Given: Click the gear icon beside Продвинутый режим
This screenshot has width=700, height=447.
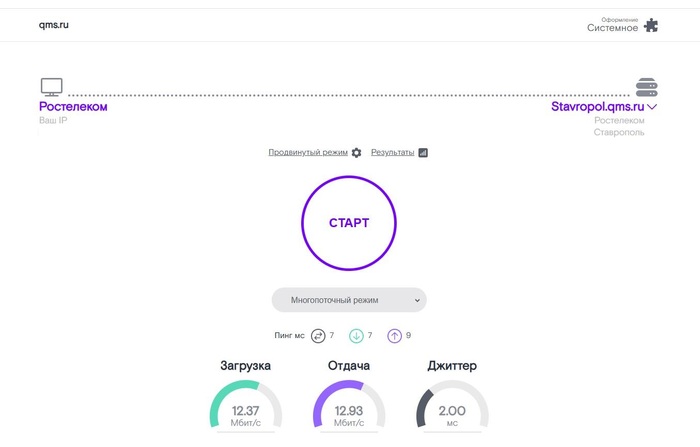Looking at the screenshot, I should click(x=356, y=153).
